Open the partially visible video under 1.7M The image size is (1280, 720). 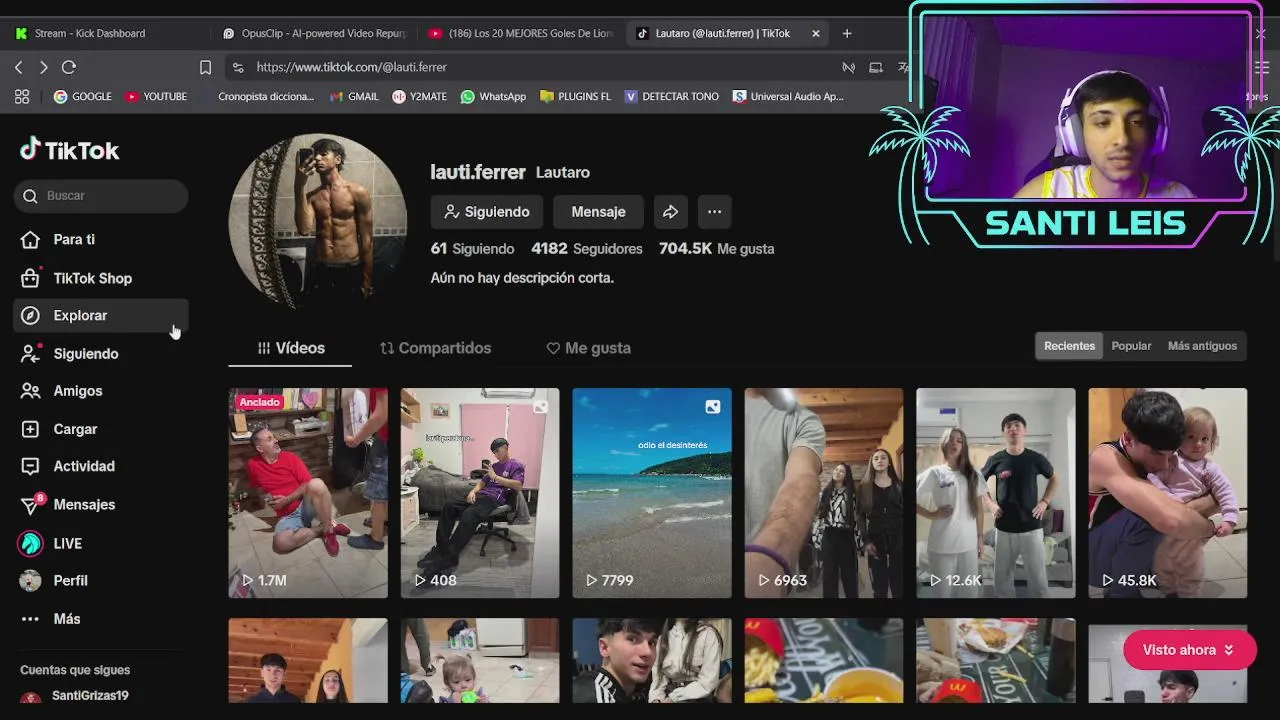pyautogui.click(x=308, y=660)
